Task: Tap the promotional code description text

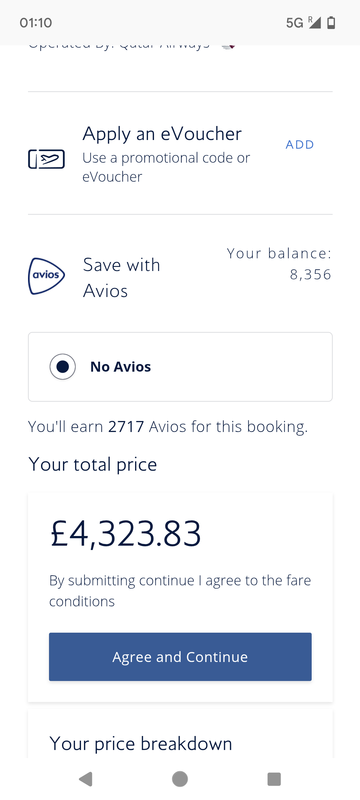Action: tap(166, 167)
